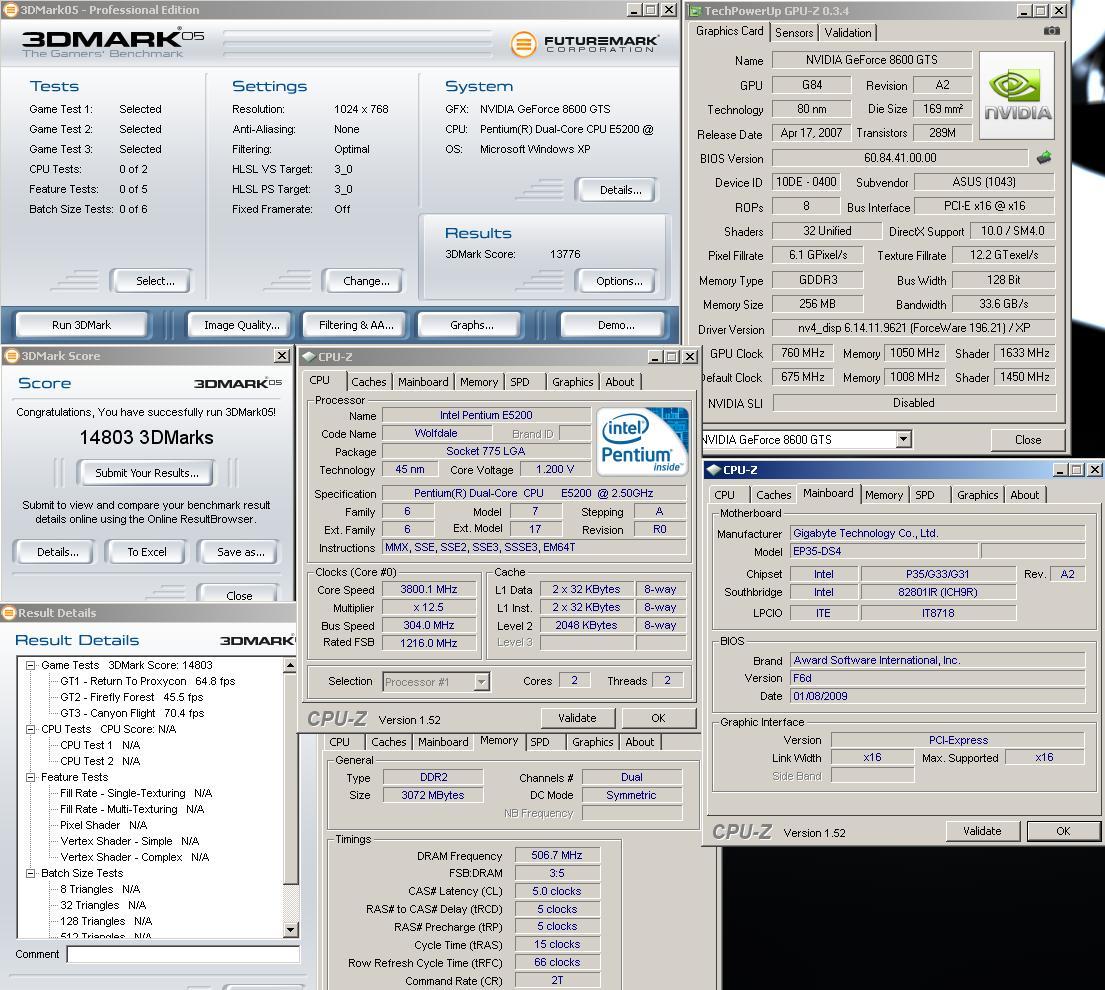Click Submit Your Results button
Viewport: 1105px width, 990px height.
147,473
